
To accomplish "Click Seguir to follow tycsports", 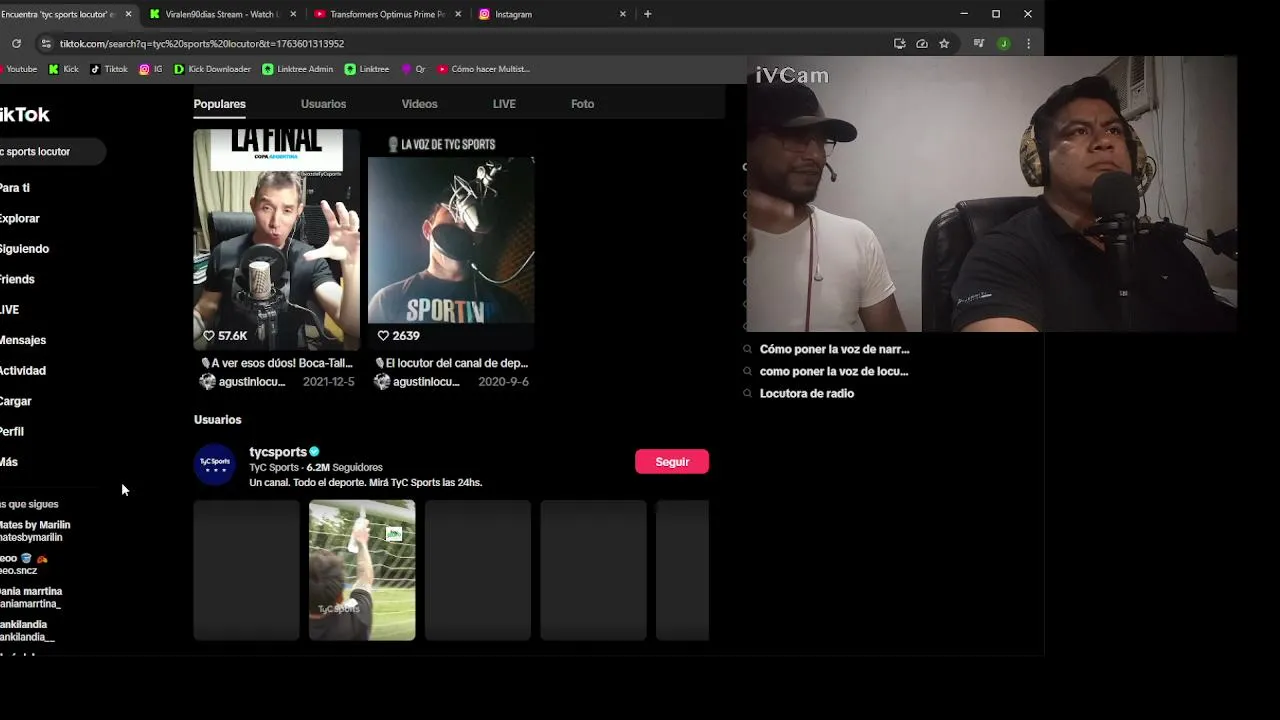I will pyautogui.click(x=672, y=461).
